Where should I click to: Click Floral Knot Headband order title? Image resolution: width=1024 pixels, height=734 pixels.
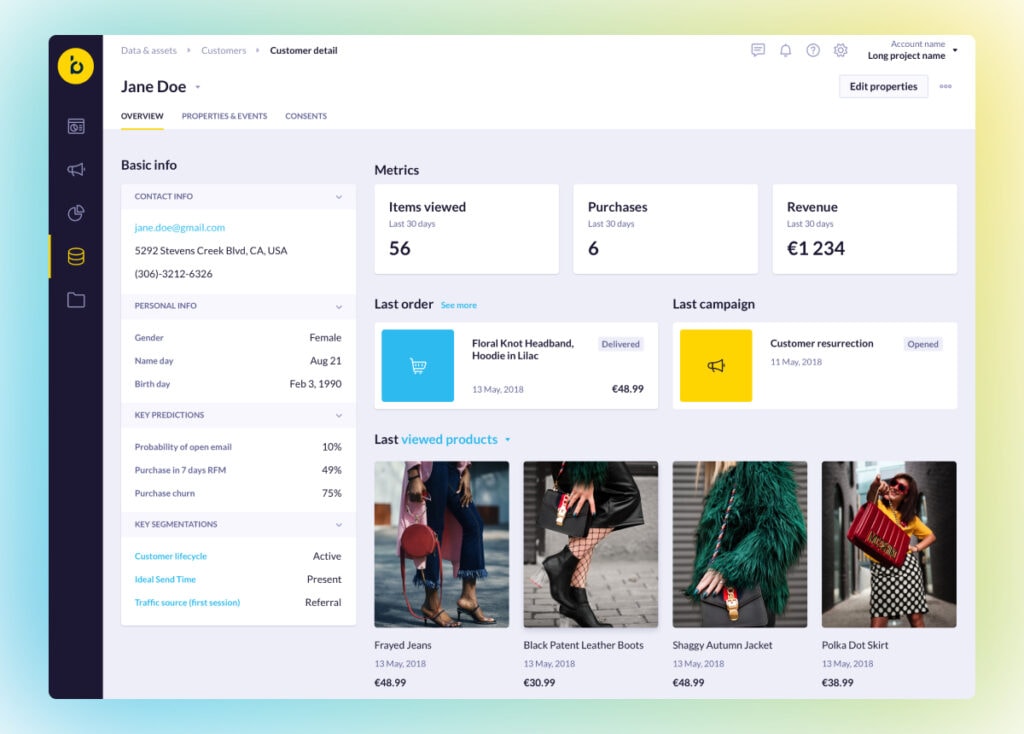(523, 349)
